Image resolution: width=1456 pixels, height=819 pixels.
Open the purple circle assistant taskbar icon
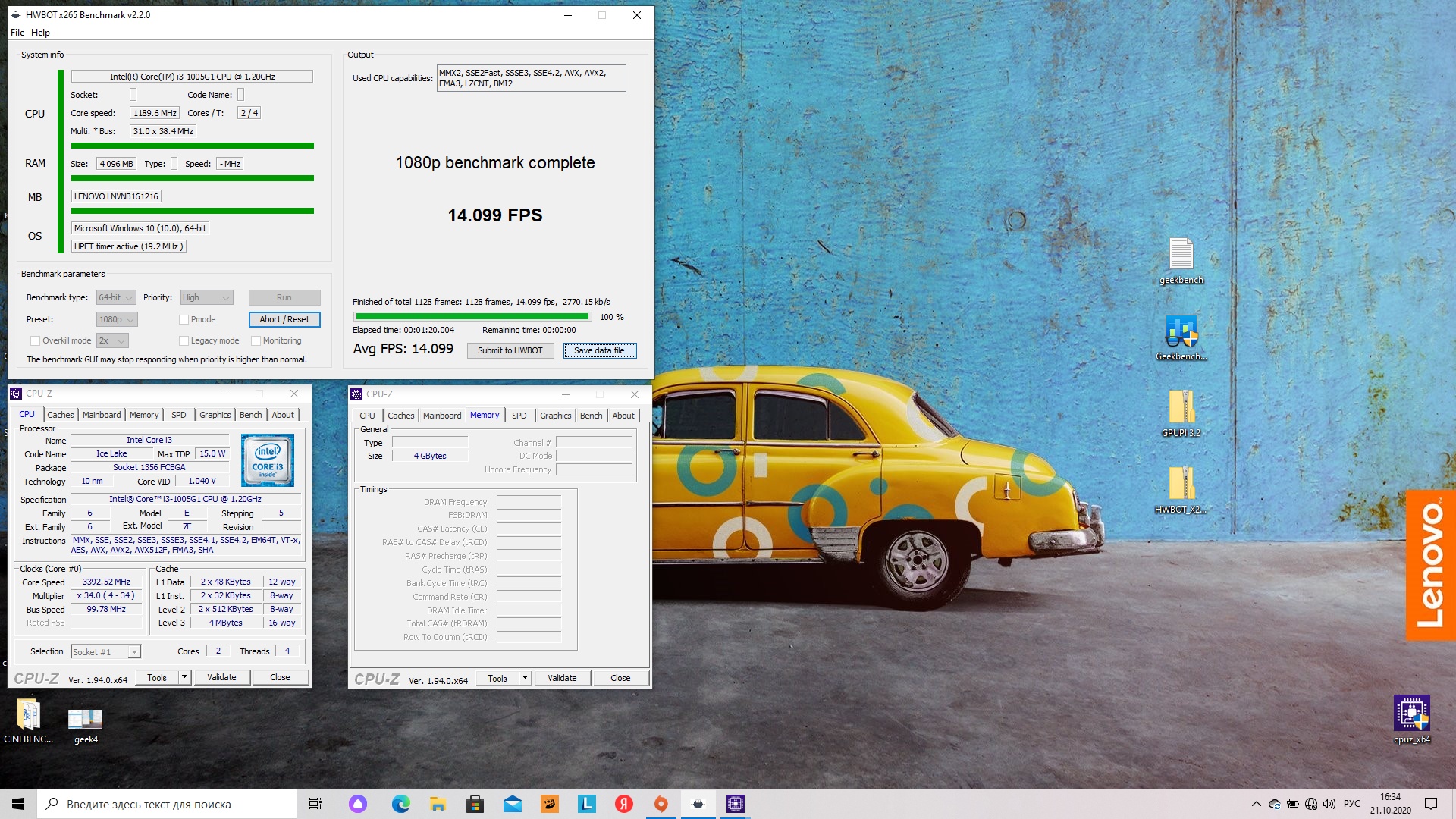(x=358, y=804)
